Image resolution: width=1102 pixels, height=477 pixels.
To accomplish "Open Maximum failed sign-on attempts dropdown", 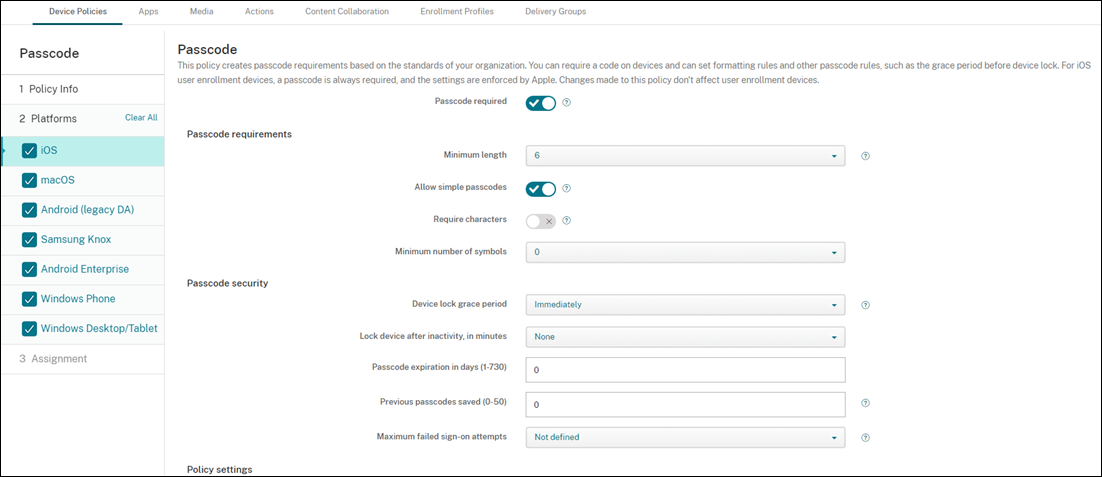I will [685, 437].
